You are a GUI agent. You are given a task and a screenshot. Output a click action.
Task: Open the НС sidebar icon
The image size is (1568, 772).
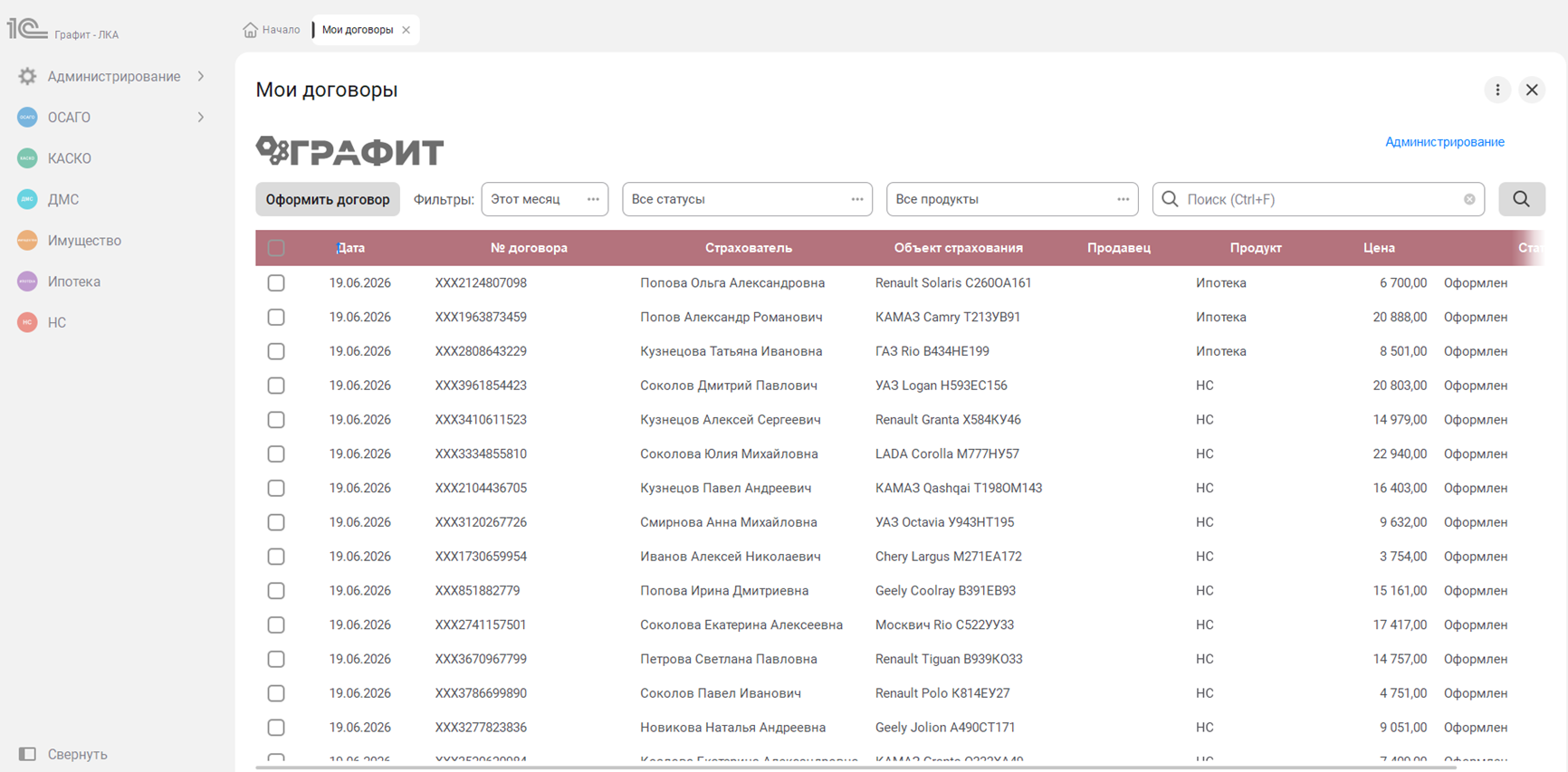point(27,322)
